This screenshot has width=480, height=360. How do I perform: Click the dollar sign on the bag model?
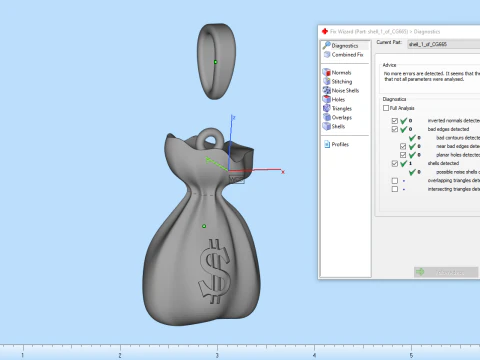tap(215, 271)
